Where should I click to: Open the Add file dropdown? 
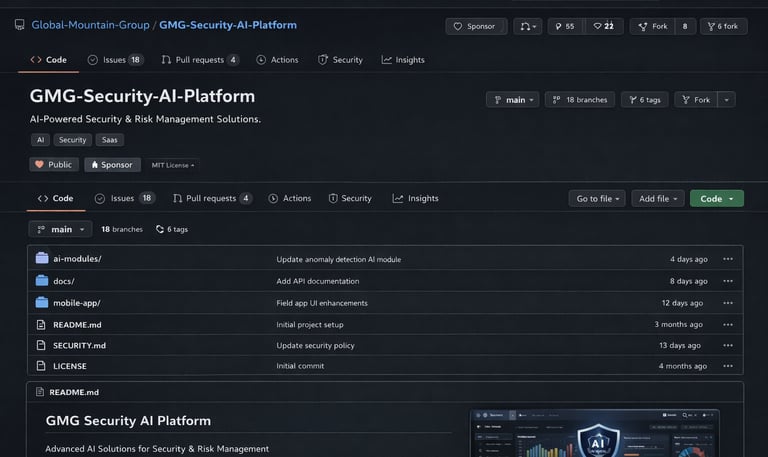658,198
